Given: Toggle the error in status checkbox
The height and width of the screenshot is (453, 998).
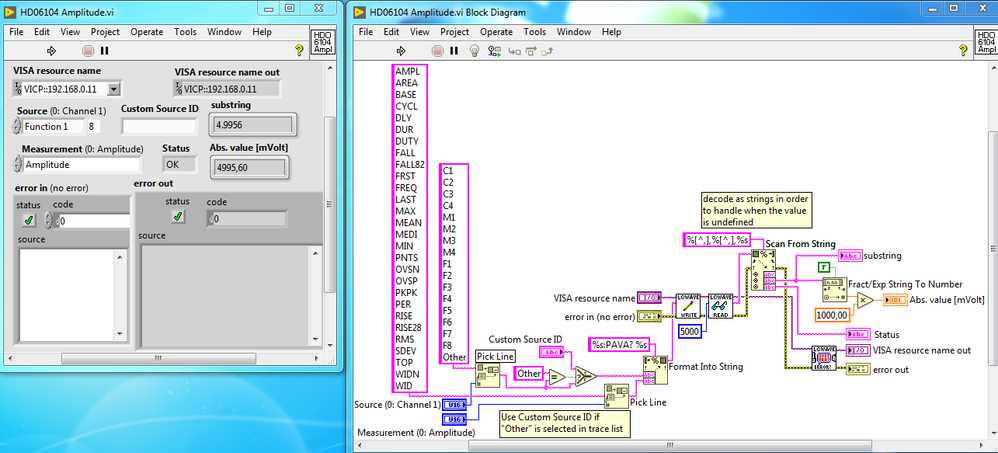Looking at the screenshot, I should (29, 220).
